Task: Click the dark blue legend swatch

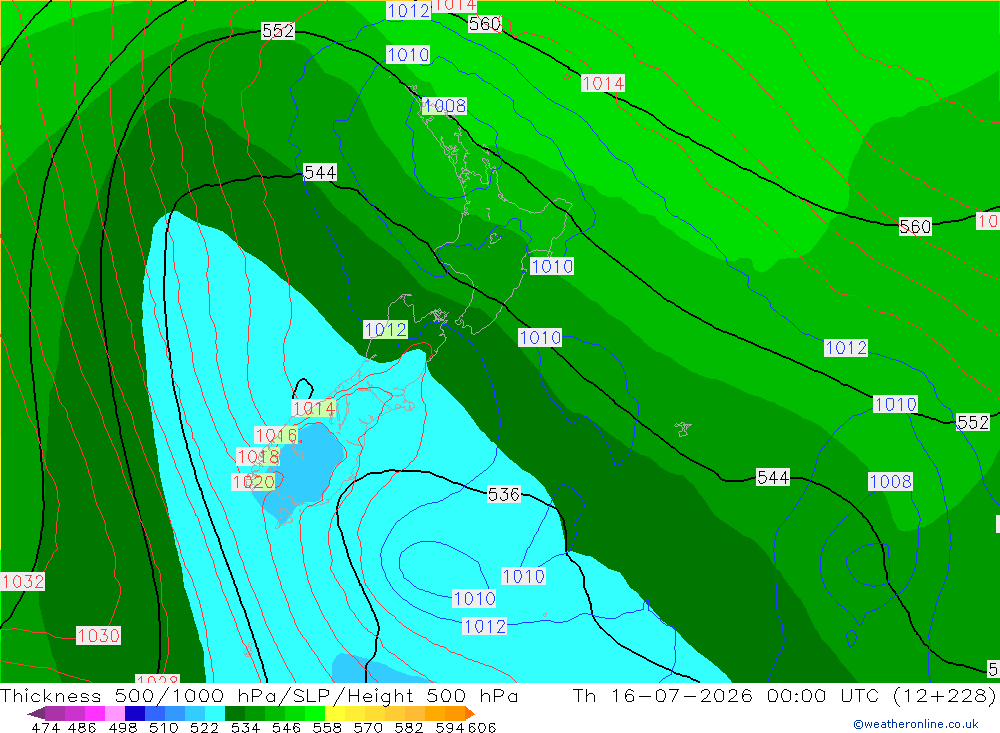Action: 135,713
